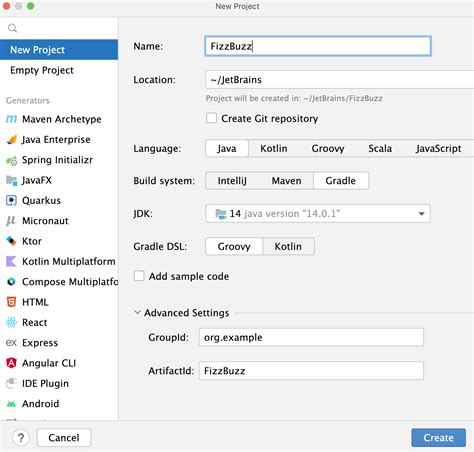Click the green macOS window zoom button
Viewport: 474px width, 452px height.
coord(31,6)
